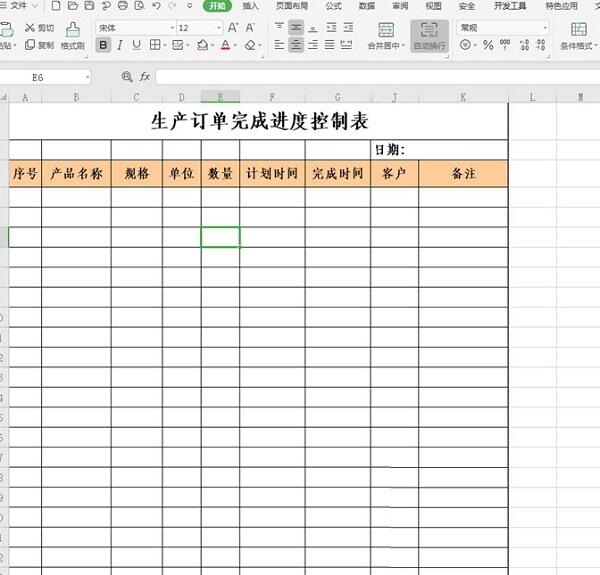Open the 文件 file menu
Screen dimensions: 600x575
(18, 5)
